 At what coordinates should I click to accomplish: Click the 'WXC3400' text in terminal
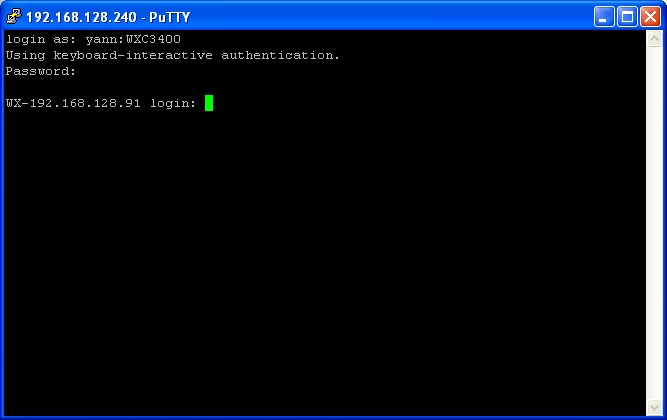pyautogui.click(x=154, y=40)
